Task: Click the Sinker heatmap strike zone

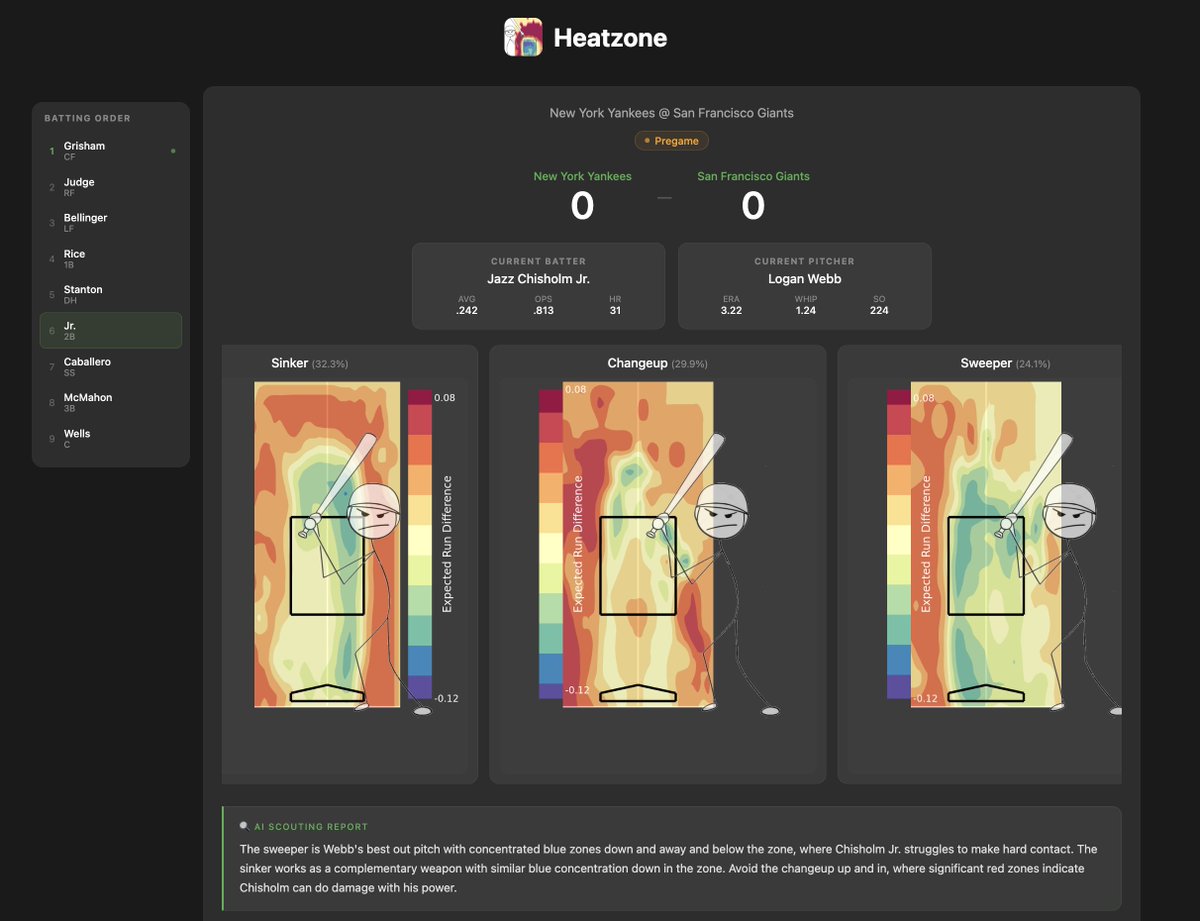Action: click(x=327, y=565)
